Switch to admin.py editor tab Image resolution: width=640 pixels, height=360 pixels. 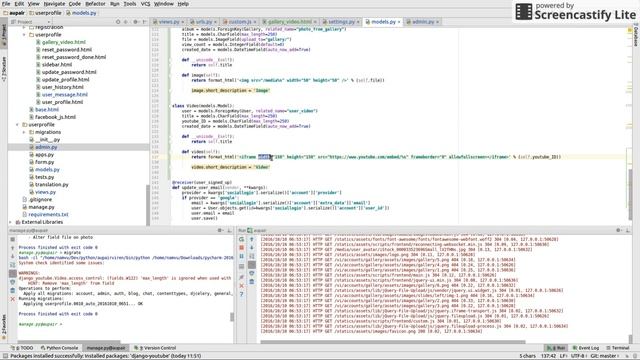(422, 22)
